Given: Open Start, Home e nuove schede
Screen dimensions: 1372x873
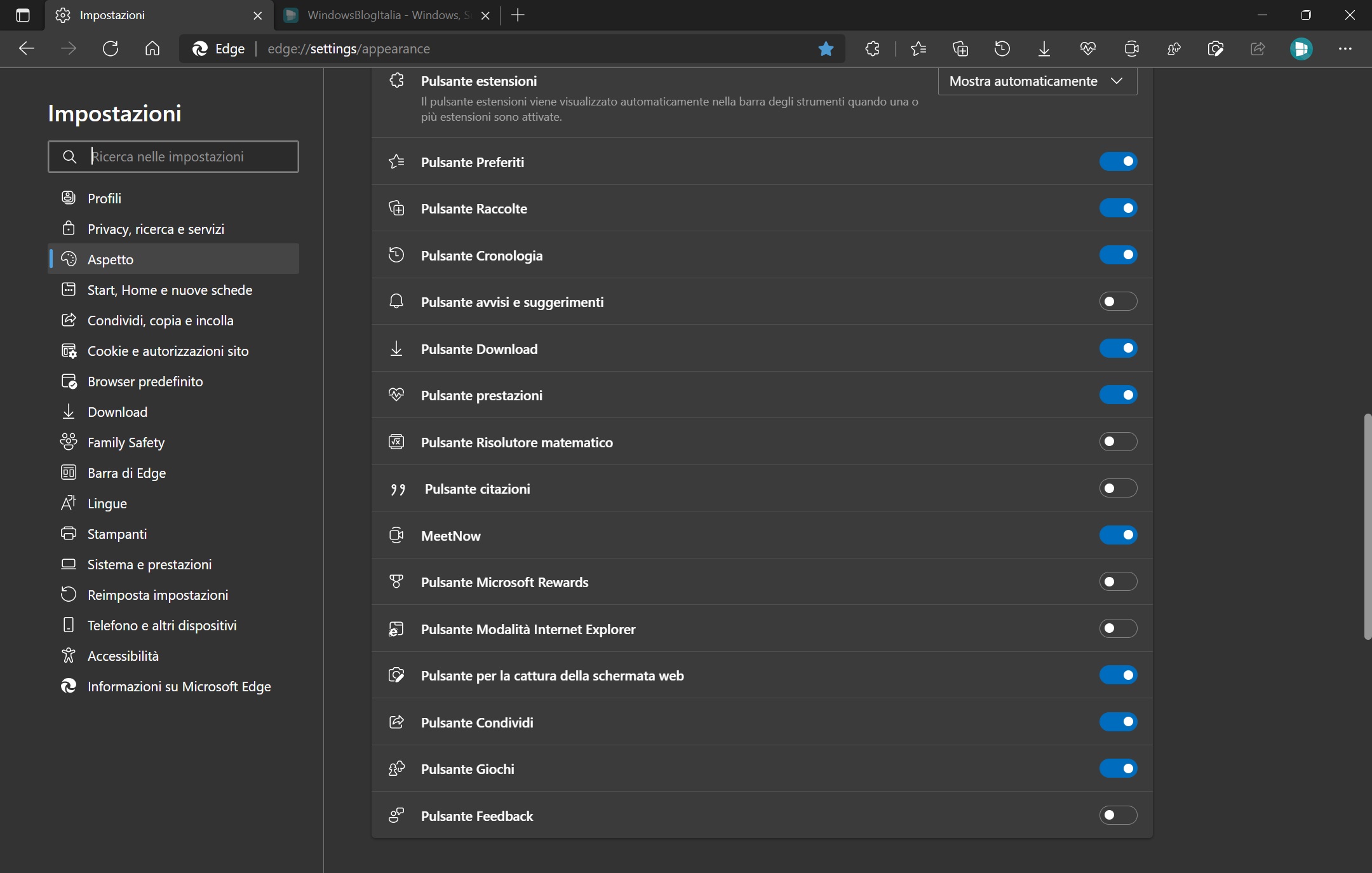Looking at the screenshot, I should click(x=173, y=290).
